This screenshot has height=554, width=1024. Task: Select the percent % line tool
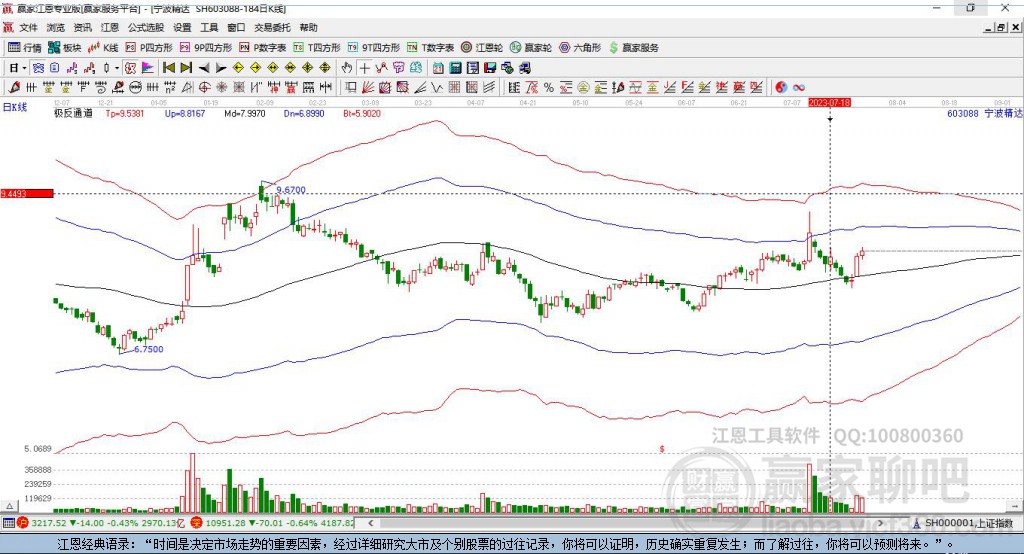[549, 88]
